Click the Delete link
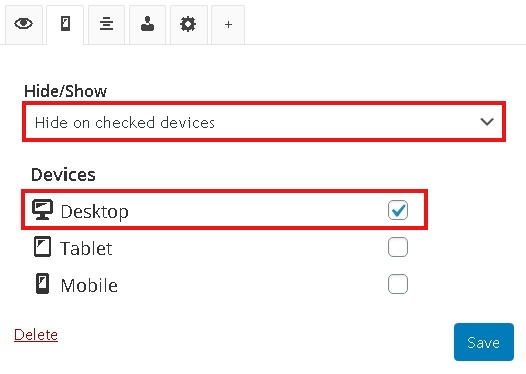Viewport: 526px width, 374px height. [x=36, y=335]
